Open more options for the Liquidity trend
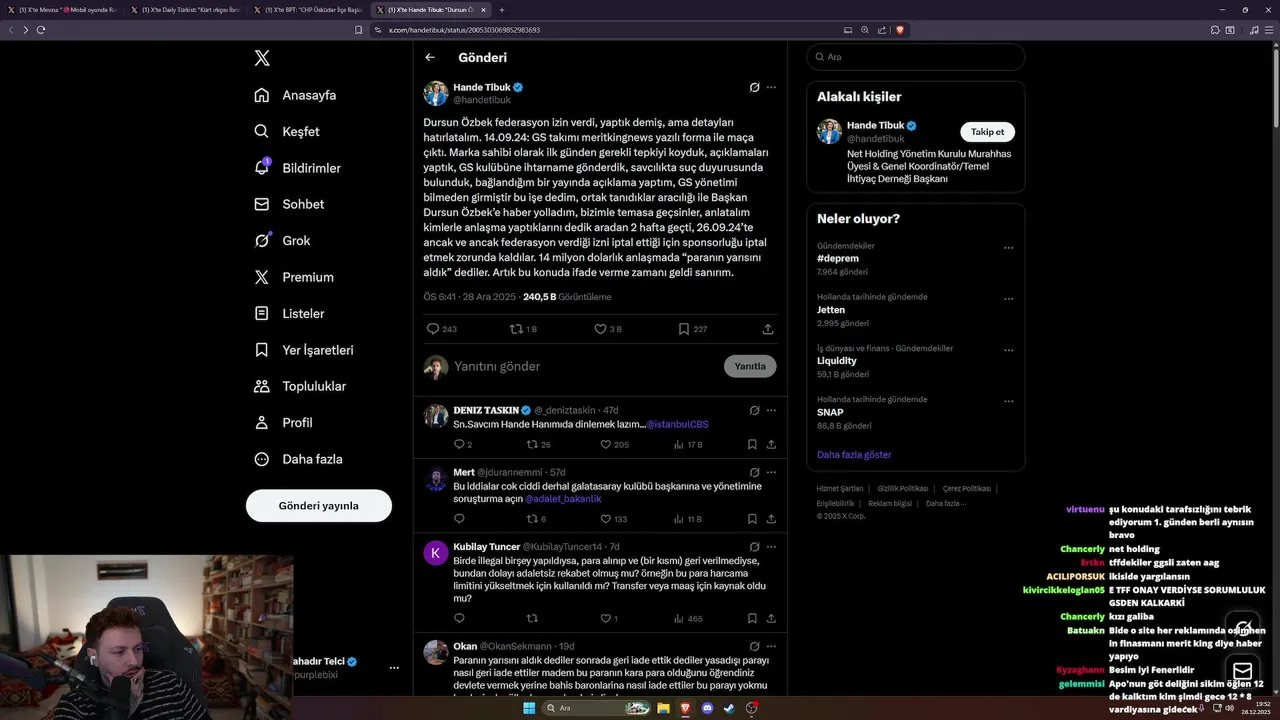Image resolution: width=1280 pixels, height=720 pixels. coord(1008,350)
